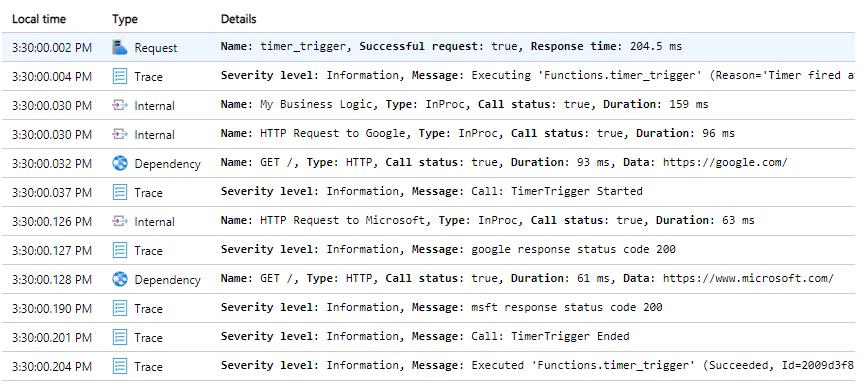Click Trace icon for msft response row

click(120, 308)
